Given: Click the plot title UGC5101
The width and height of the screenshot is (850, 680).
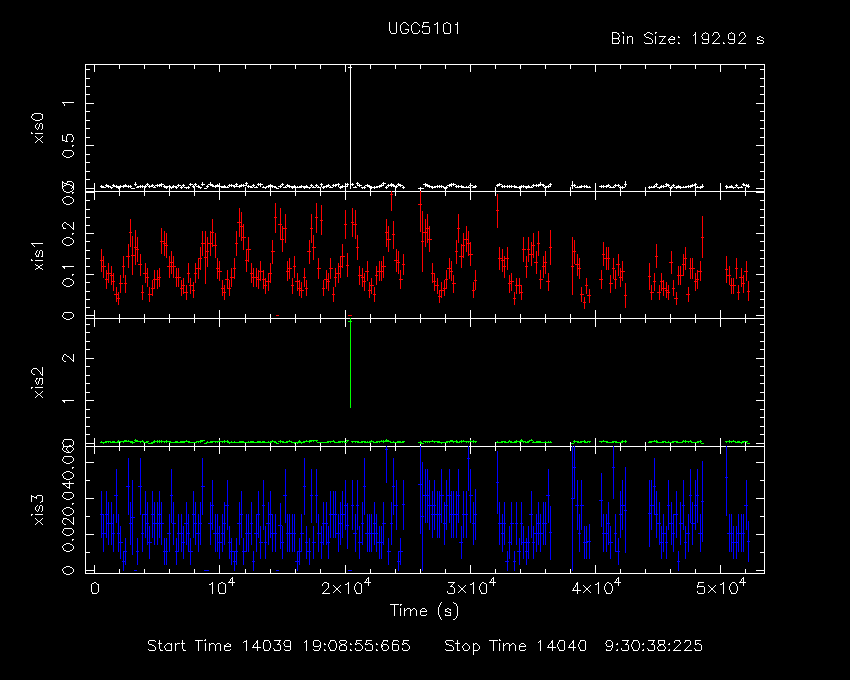Looking at the screenshot, I should pos(424,29).
